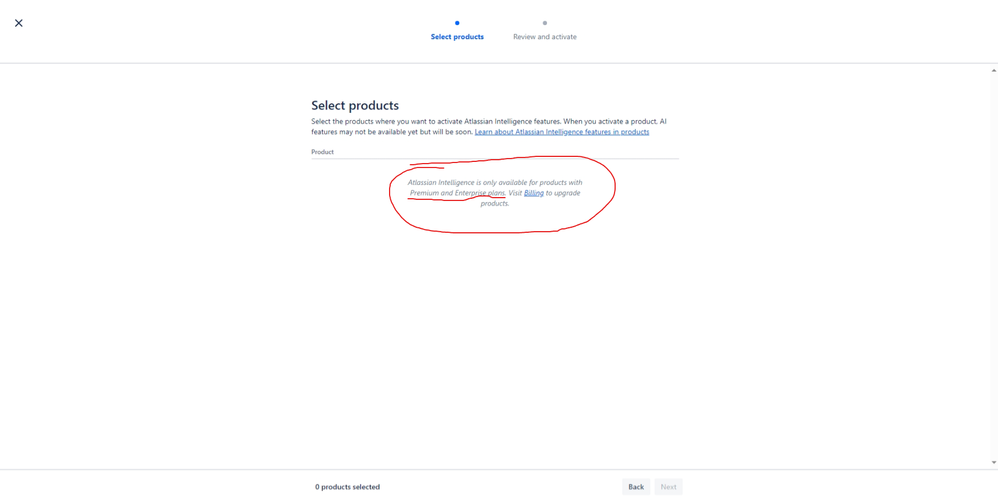Jump to the Review and activate step
This screenshot has height=503, width=998.
tap(545, 37)
